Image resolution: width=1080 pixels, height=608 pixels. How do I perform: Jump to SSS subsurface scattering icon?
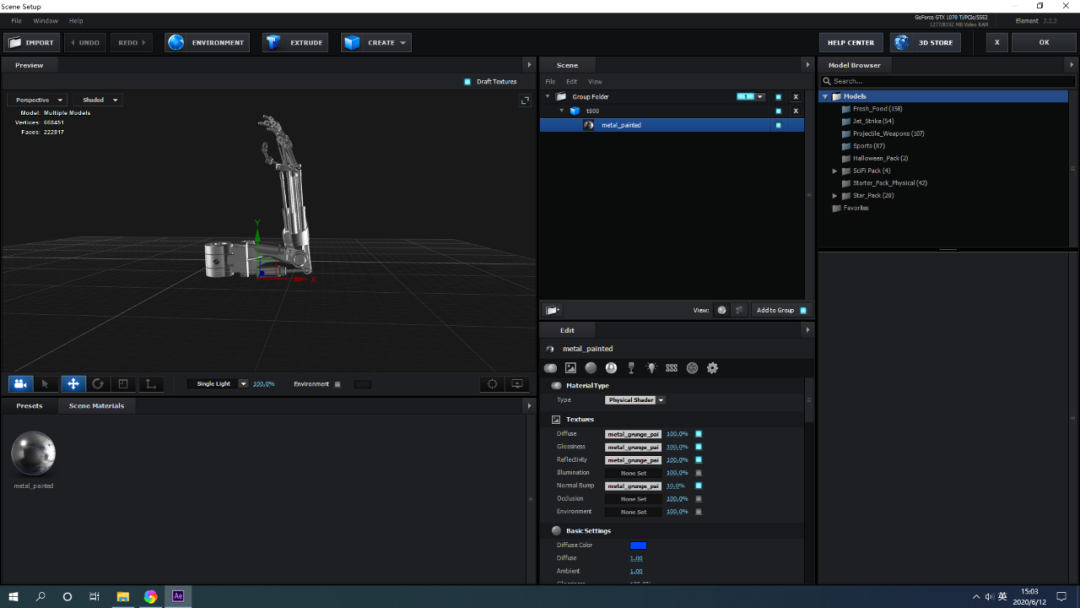pos(672,368)
